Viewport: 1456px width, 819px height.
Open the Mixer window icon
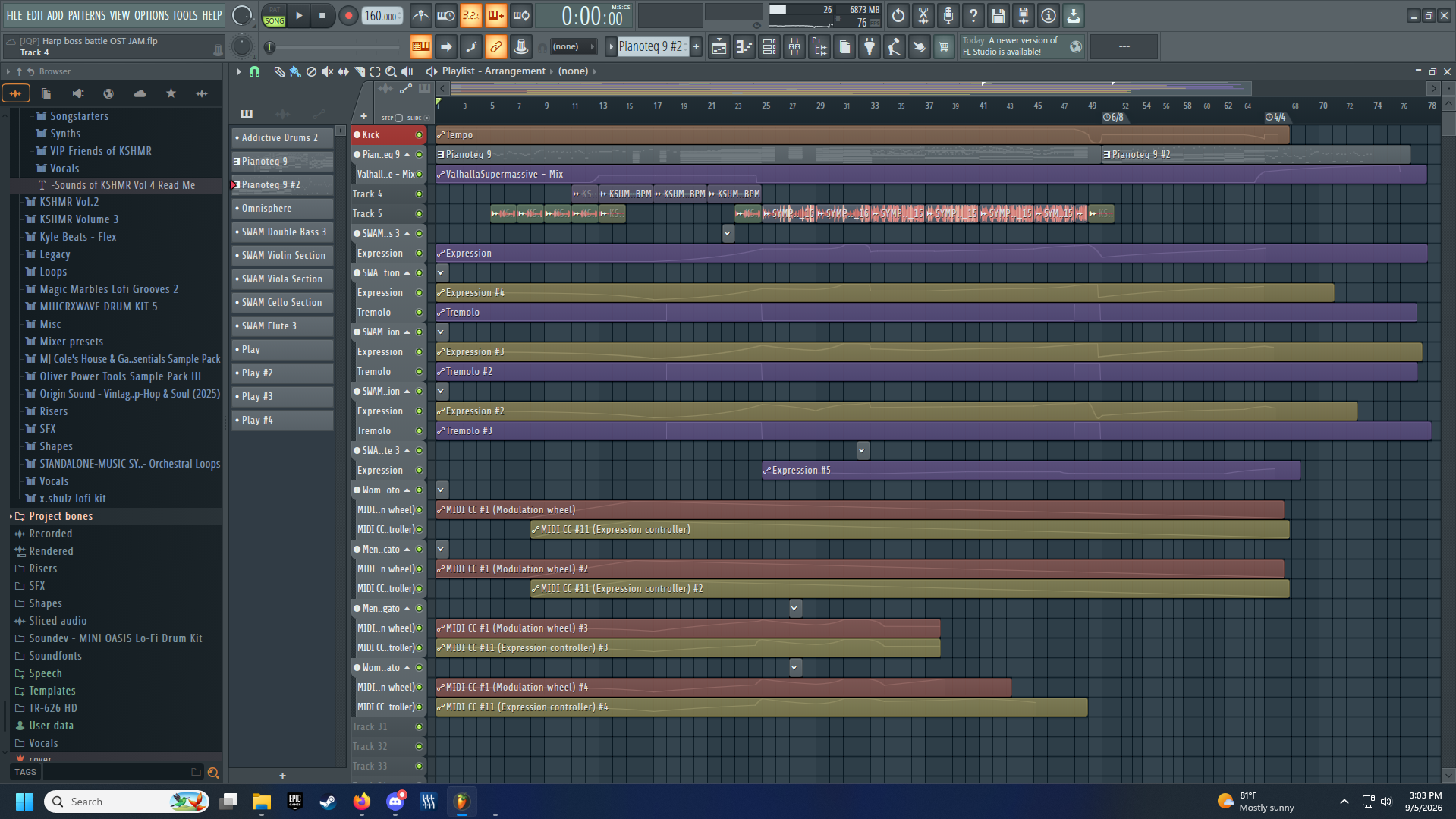(794, 47)
